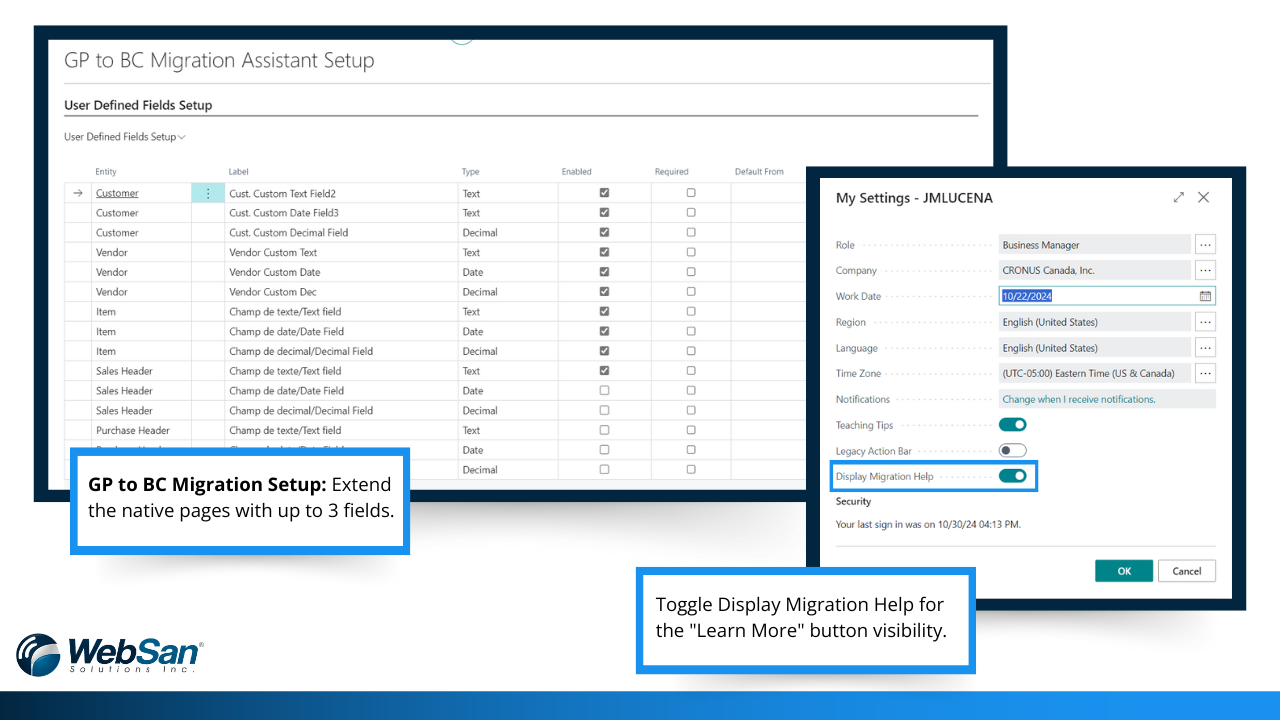Click the Company field CRONUS Canada, Inc.
This screenshot has width=1280, height=720.
coord(1095,271)
